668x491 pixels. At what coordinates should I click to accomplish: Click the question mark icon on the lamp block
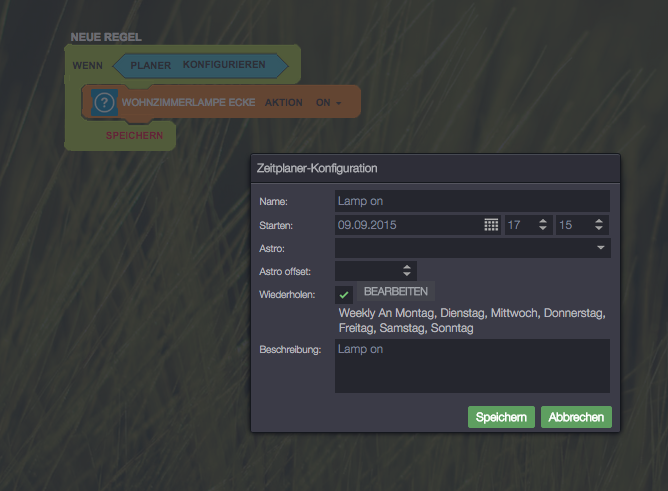point(105,102)
